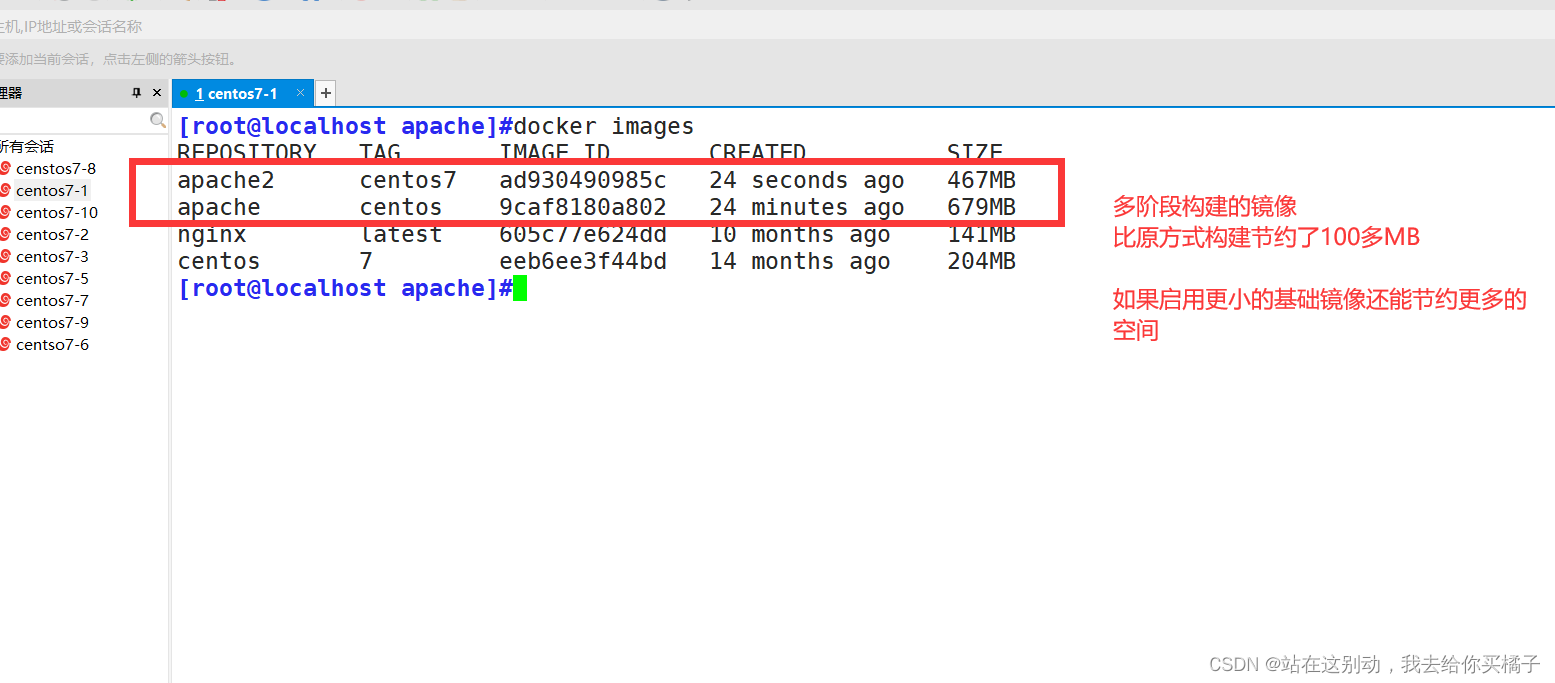1555x683 pixels.
Task: Open the centos7-9 session
Action: point(51,322)
